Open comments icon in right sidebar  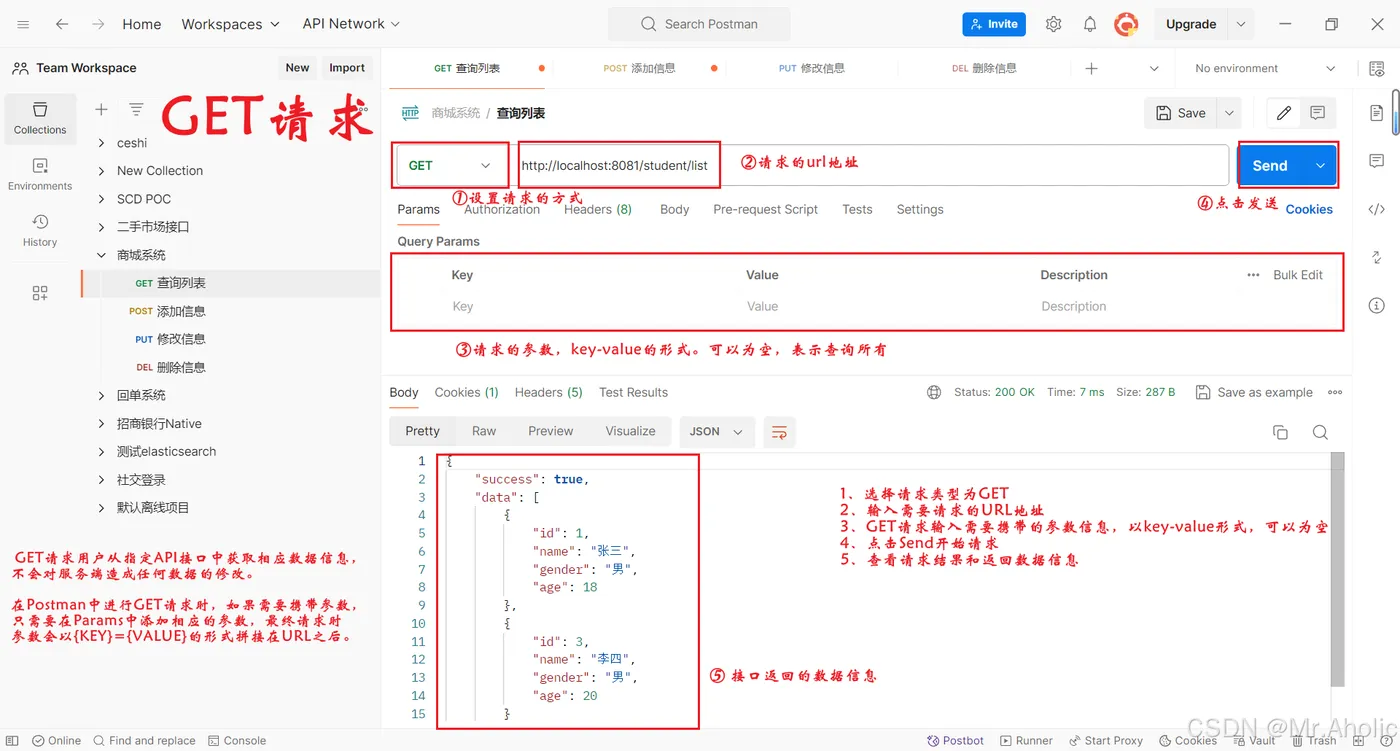pos(1376,161)
